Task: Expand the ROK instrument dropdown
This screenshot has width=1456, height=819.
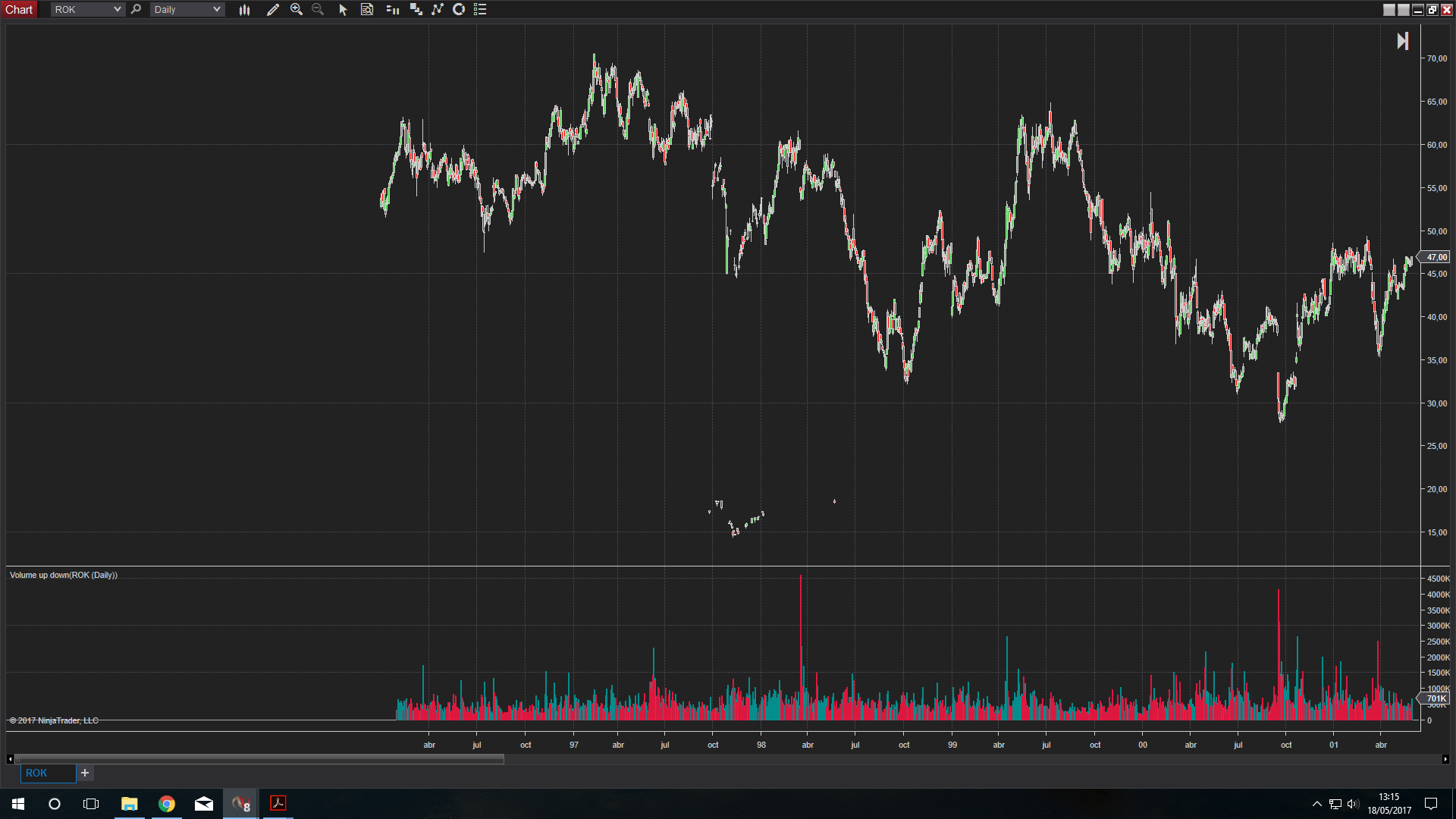Action: click(x=117, y=10)
